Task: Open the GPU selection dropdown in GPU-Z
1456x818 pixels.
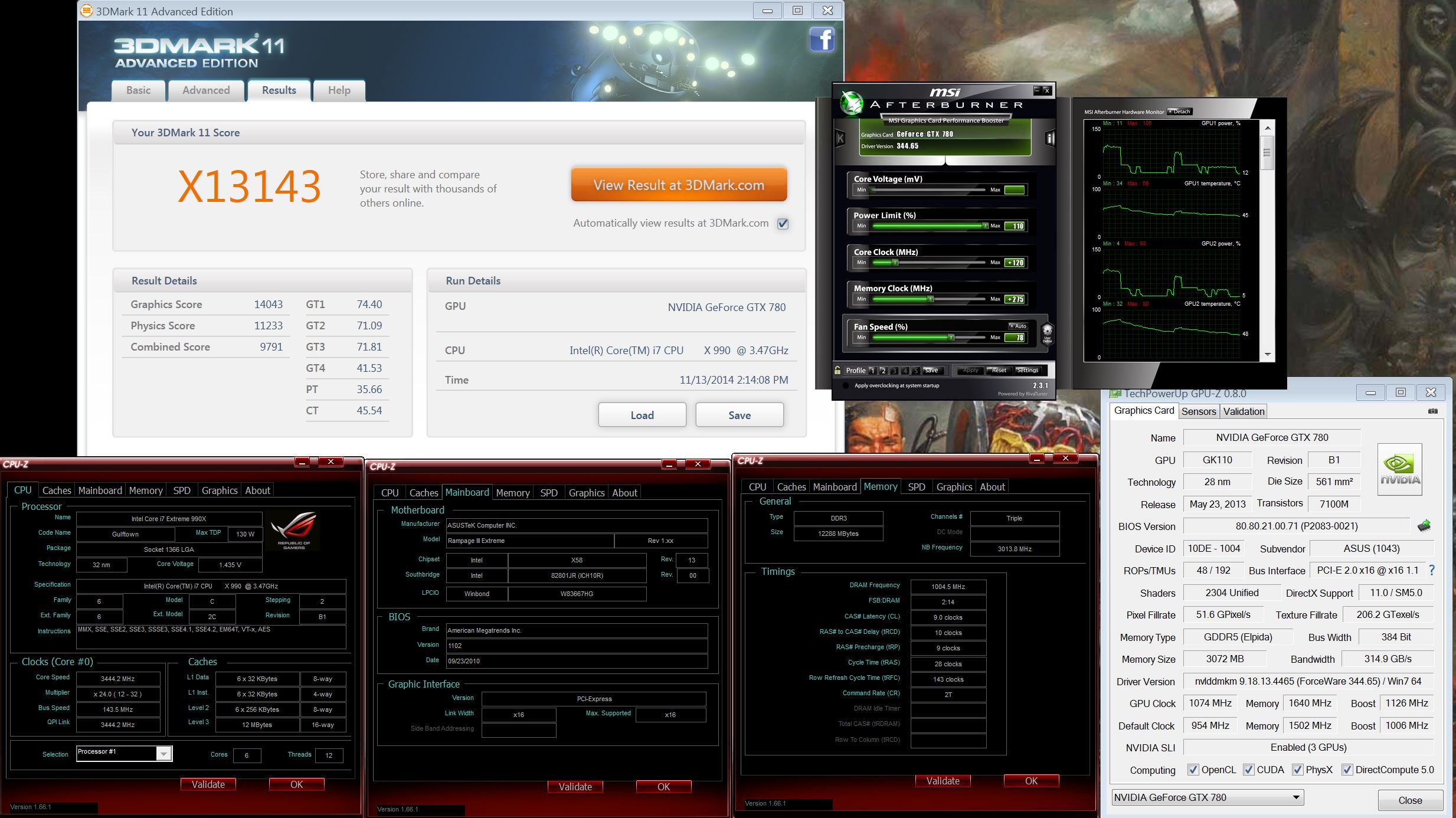Action: tap(1208, 797)
